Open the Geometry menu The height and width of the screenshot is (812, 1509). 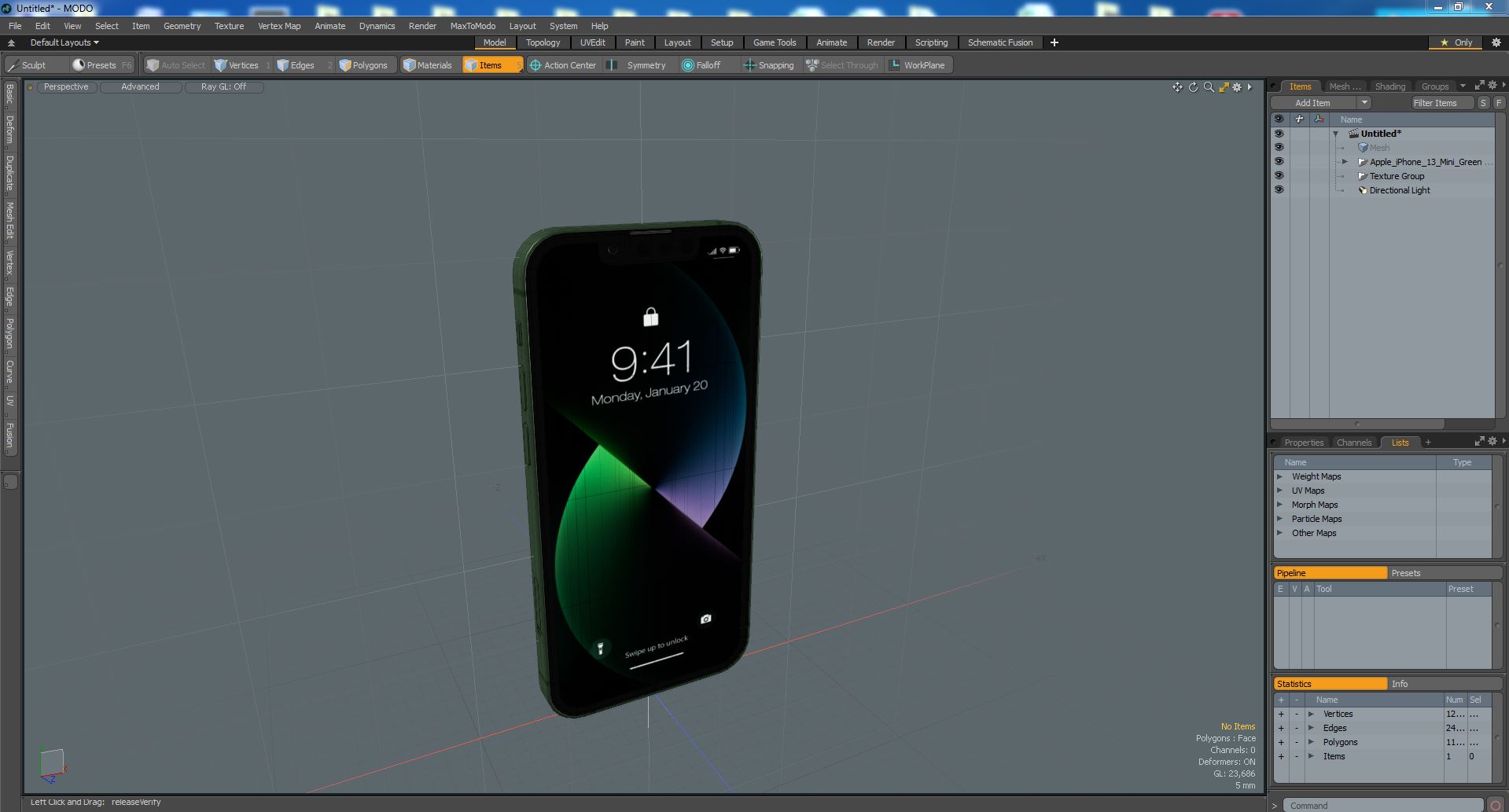182,26
